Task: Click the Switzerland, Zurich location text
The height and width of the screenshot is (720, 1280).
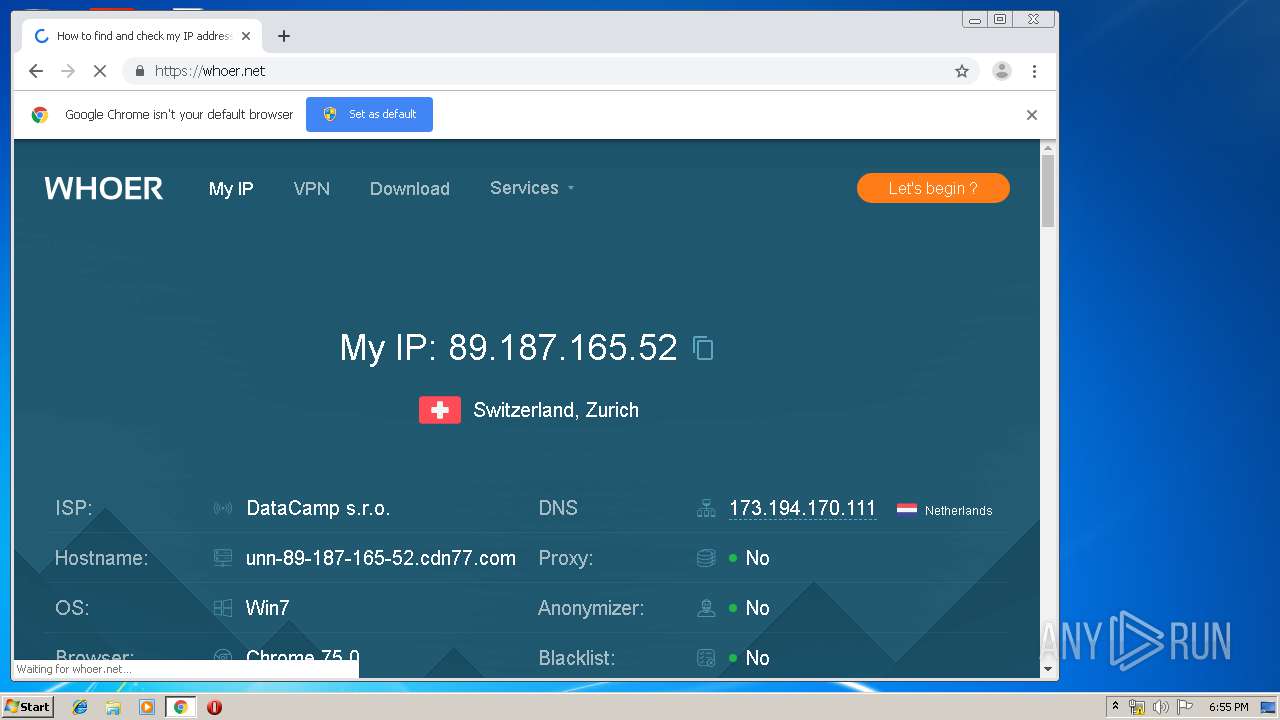Action: point(556,410)
